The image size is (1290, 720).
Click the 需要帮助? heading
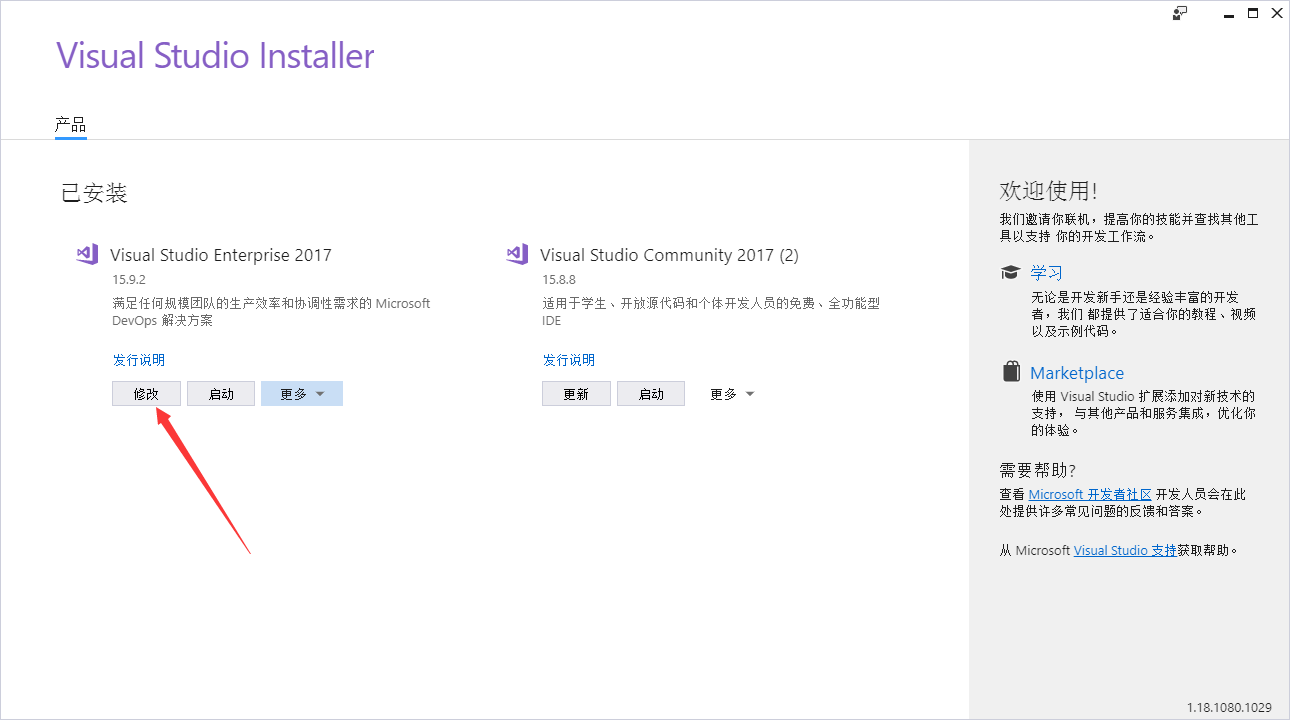point(1037,470)
